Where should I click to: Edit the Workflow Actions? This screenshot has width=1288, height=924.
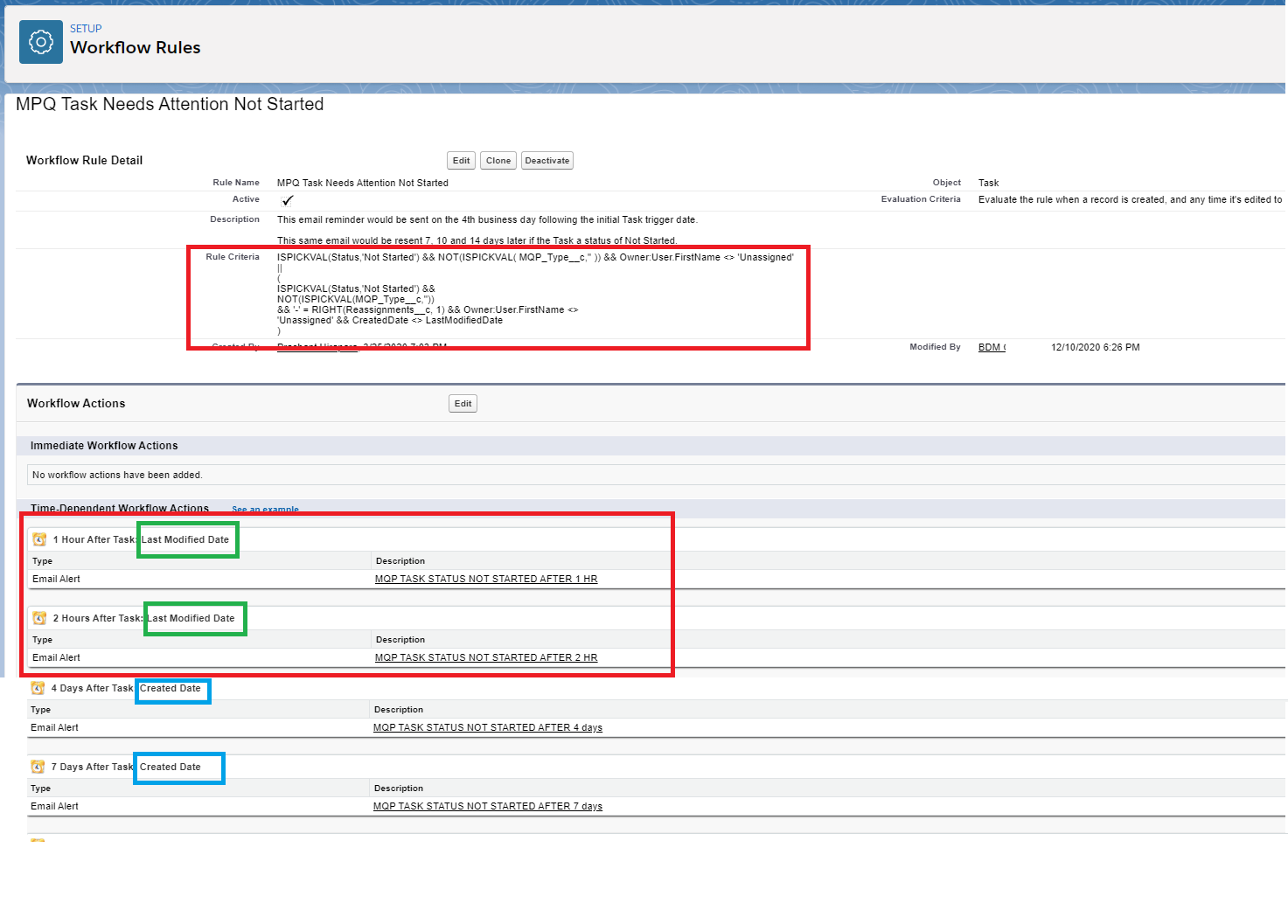[463, 404]
